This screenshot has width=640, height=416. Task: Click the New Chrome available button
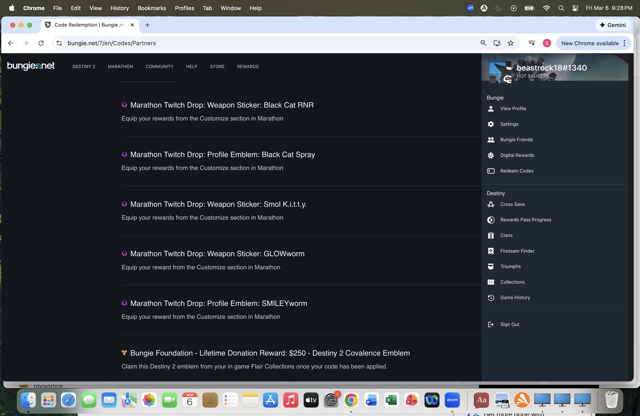click(x=589, y=43)
